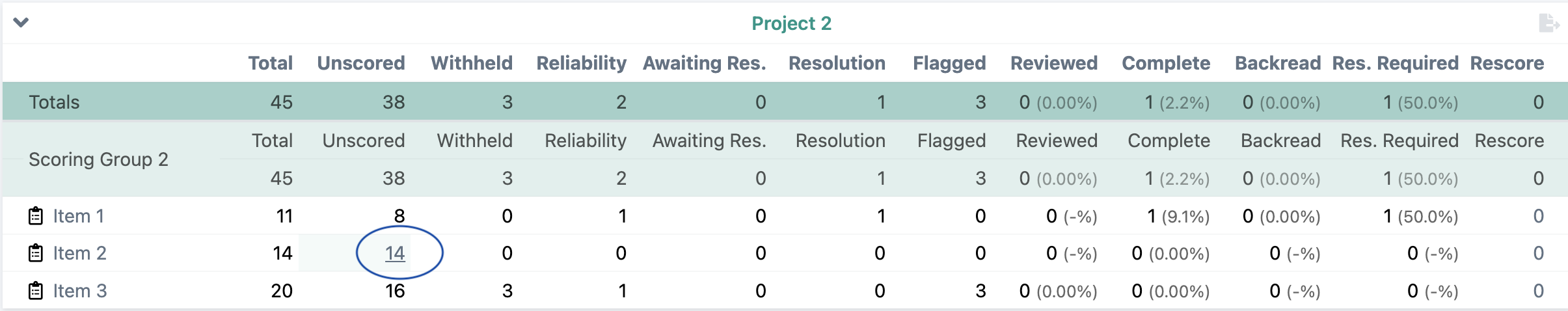This screenshot has height=311, width=1568.
Task: Click Item 3 Total value 20
Action: pyautogui.click(x=282, y=291)
